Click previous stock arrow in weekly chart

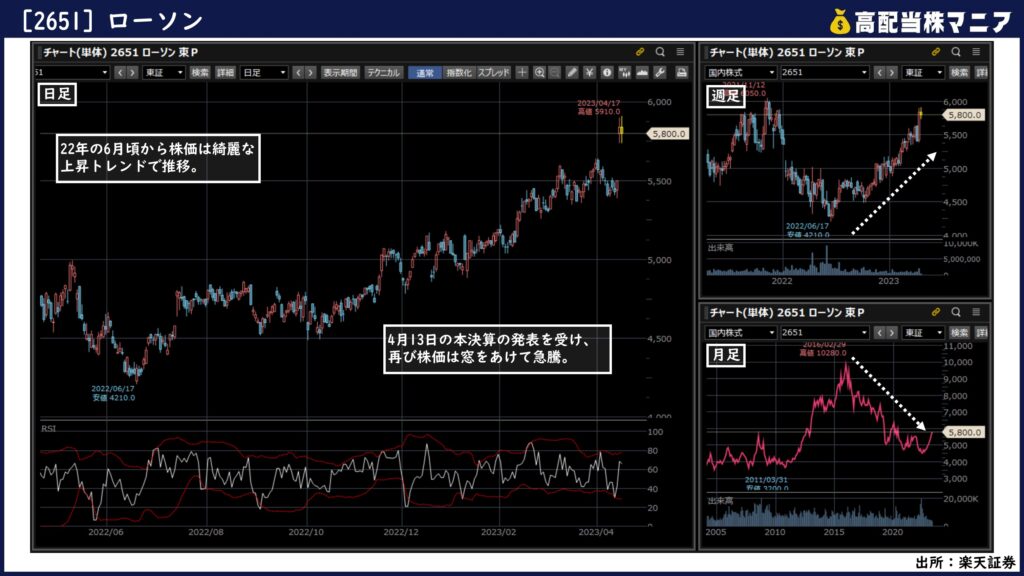click(x=879, y=72)
